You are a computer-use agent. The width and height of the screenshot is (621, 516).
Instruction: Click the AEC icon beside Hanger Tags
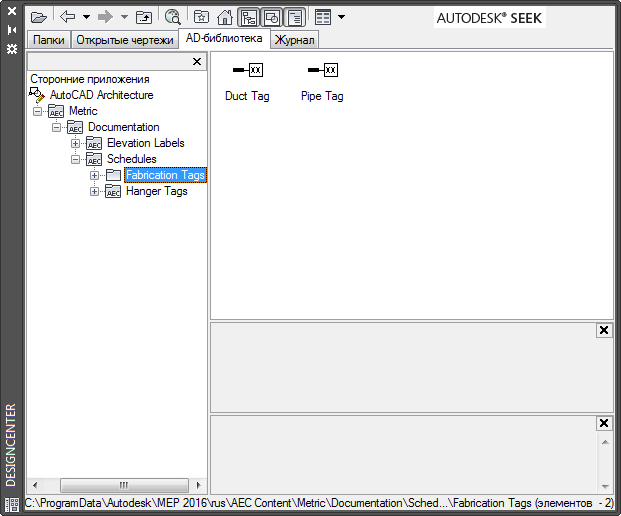point(113,191)
